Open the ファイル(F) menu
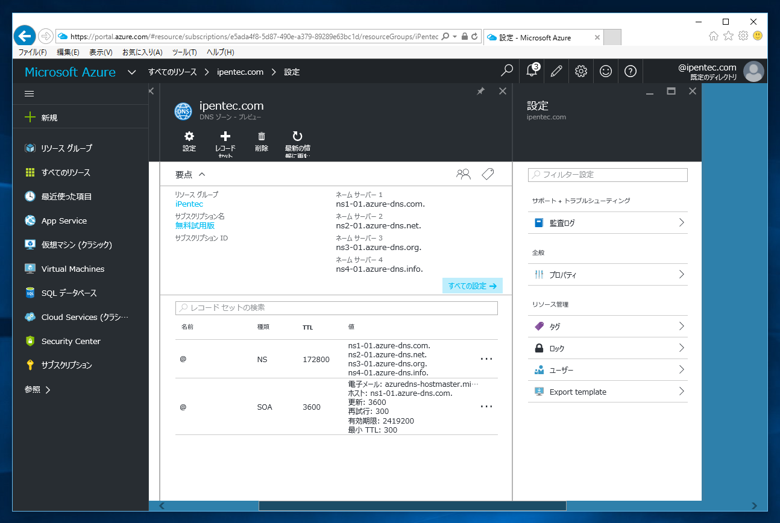The image size is (780, 523). (32, 52)
